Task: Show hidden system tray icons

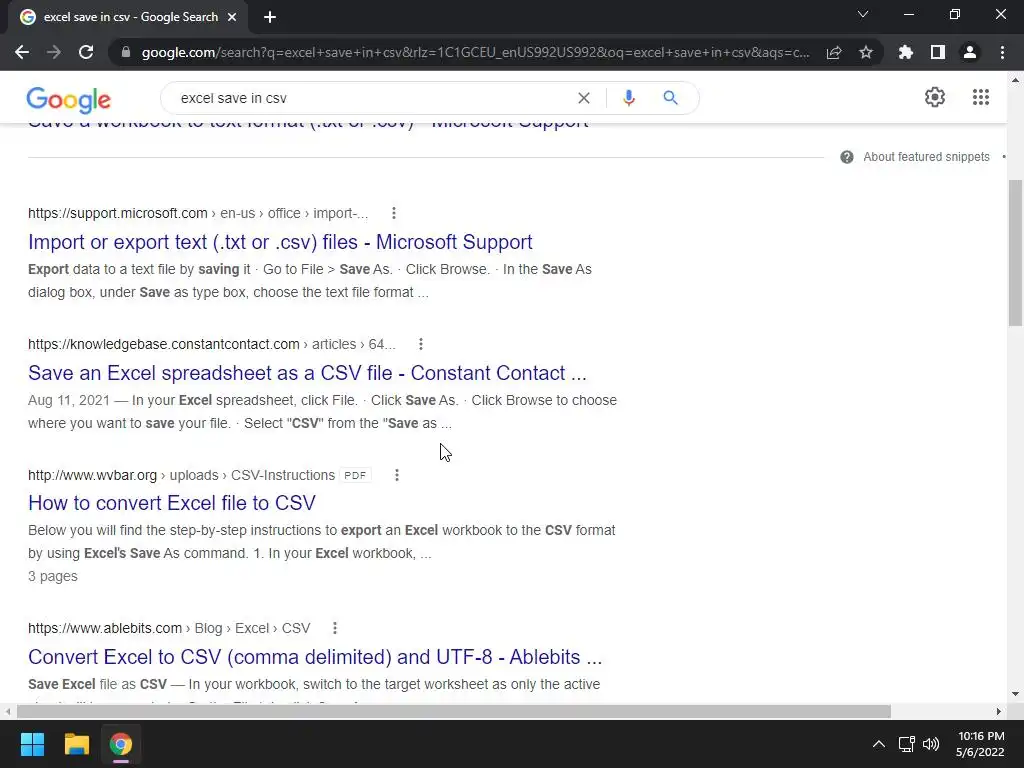Action: pyautogui.click(x=879, y=744)
